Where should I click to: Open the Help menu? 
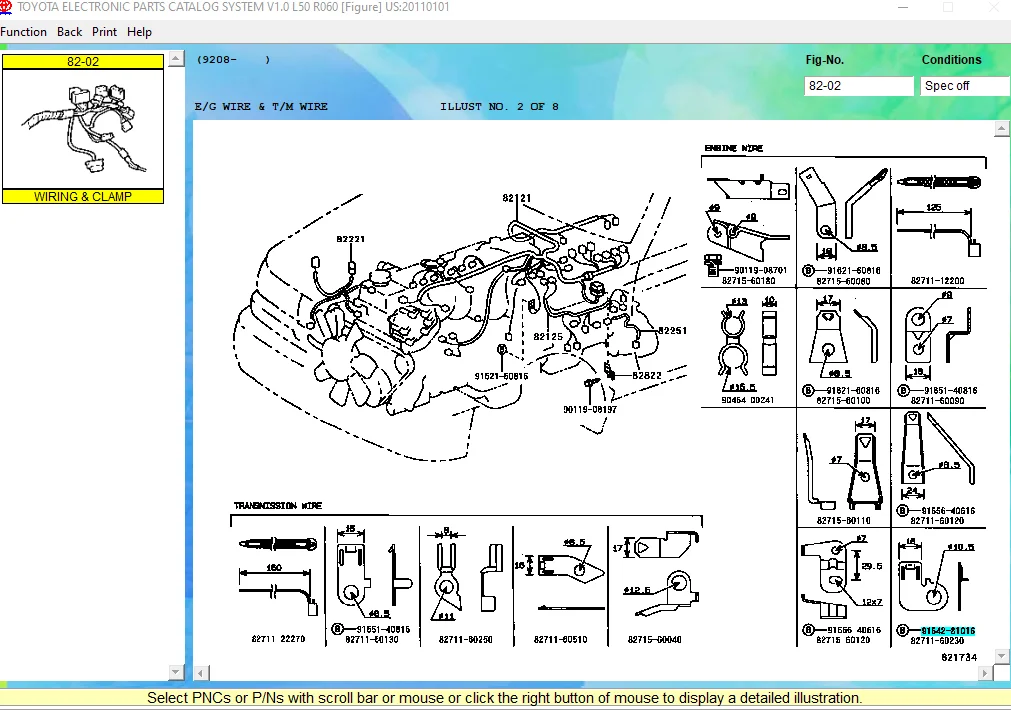point(139,32)
